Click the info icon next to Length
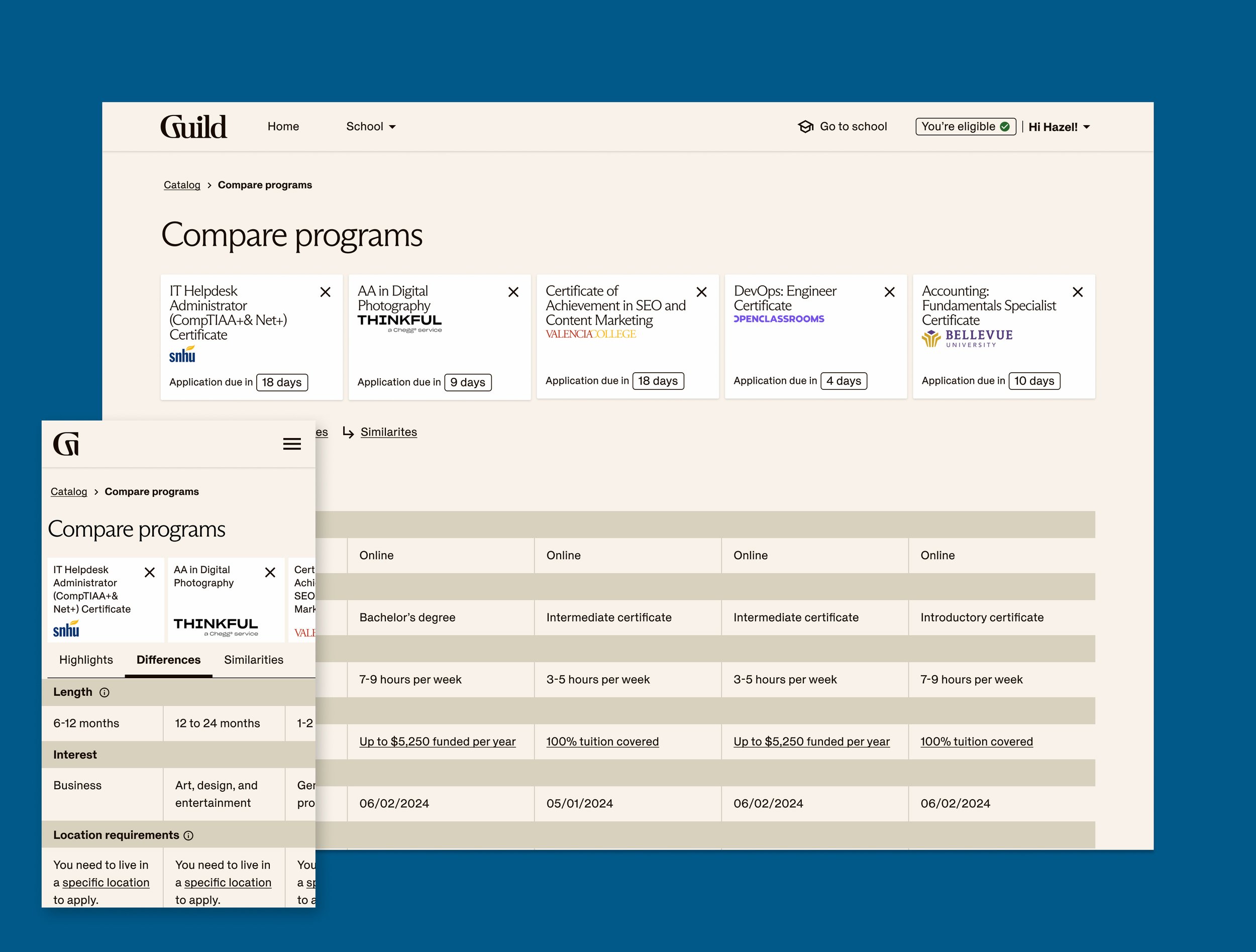The height and width of the screenshot is (952, 1256). pos(104,692)
